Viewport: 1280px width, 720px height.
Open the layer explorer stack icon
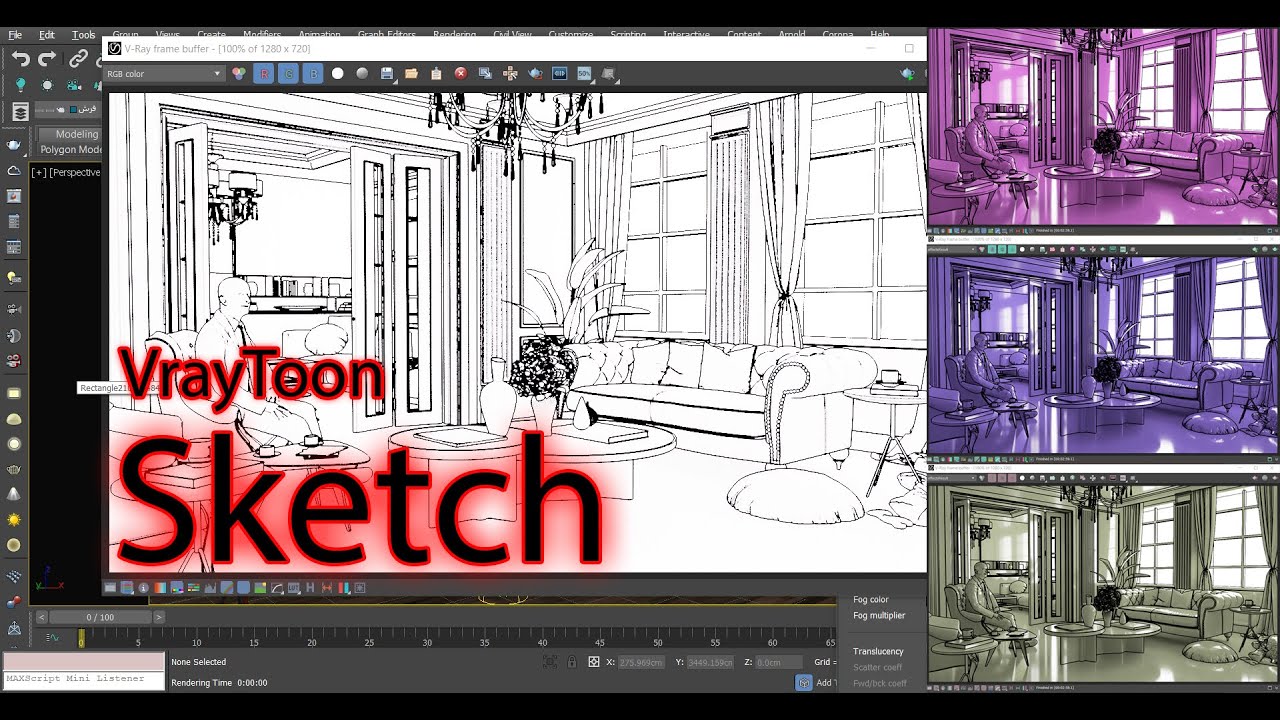[20, 111]
